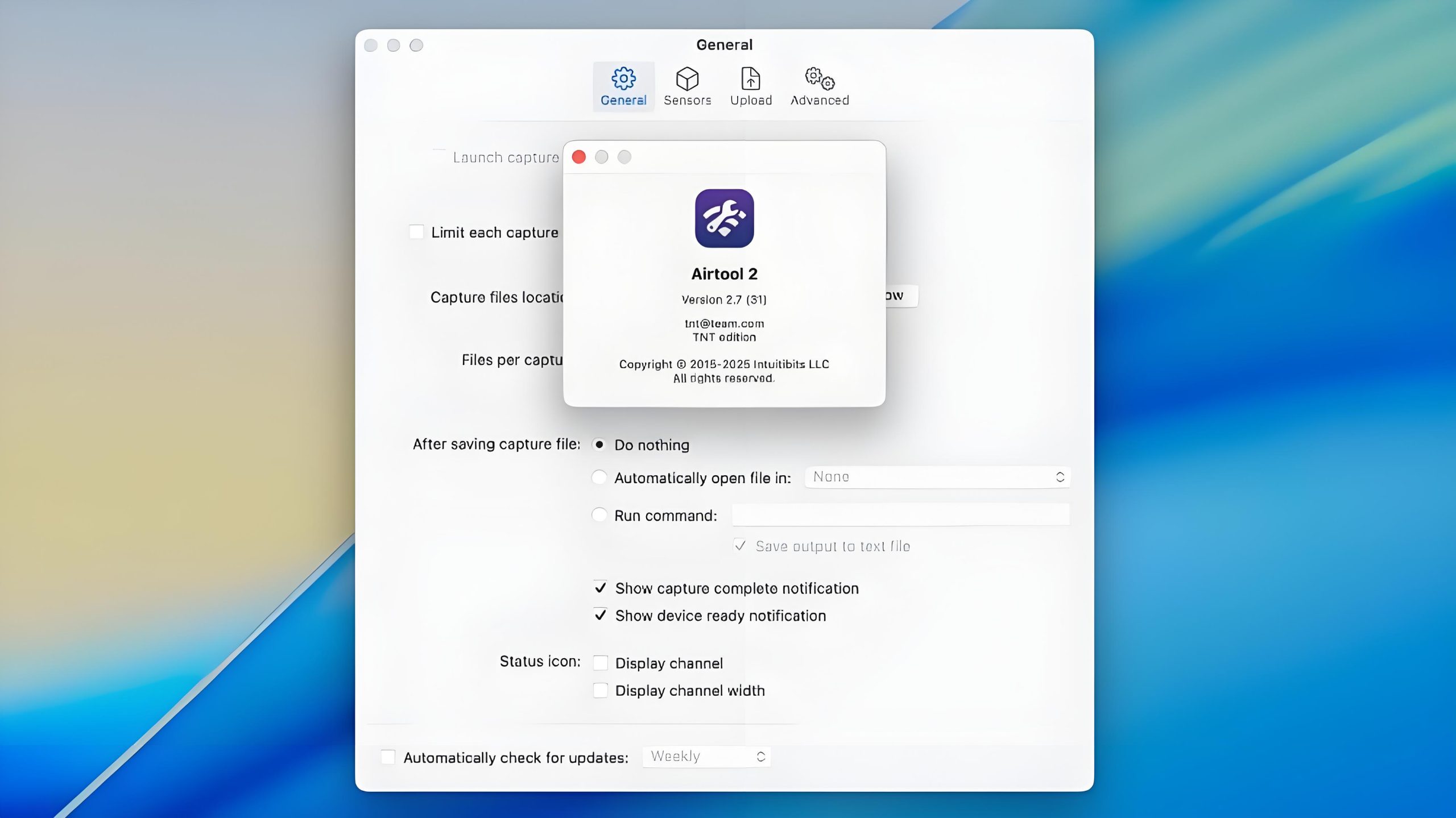1456x818 pixels.
Task: Click the Run command text field
Action: [x=900, y=515]
